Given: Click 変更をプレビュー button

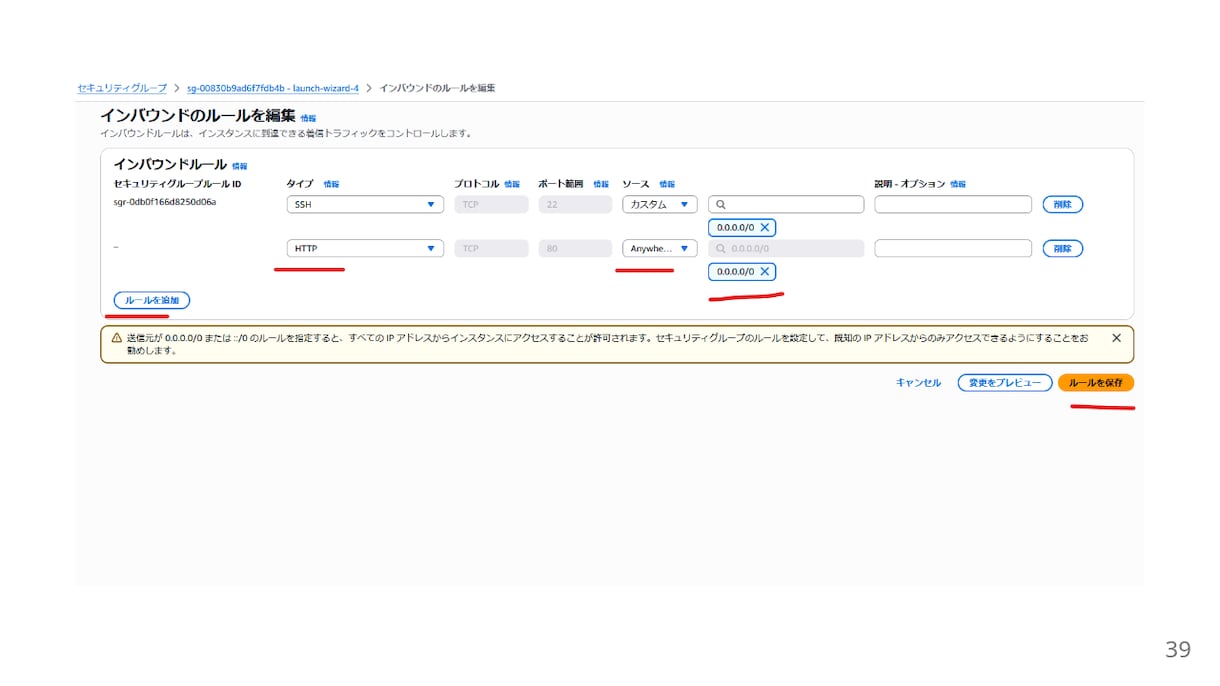Looking at the screenshot, I should point(1004,383).
